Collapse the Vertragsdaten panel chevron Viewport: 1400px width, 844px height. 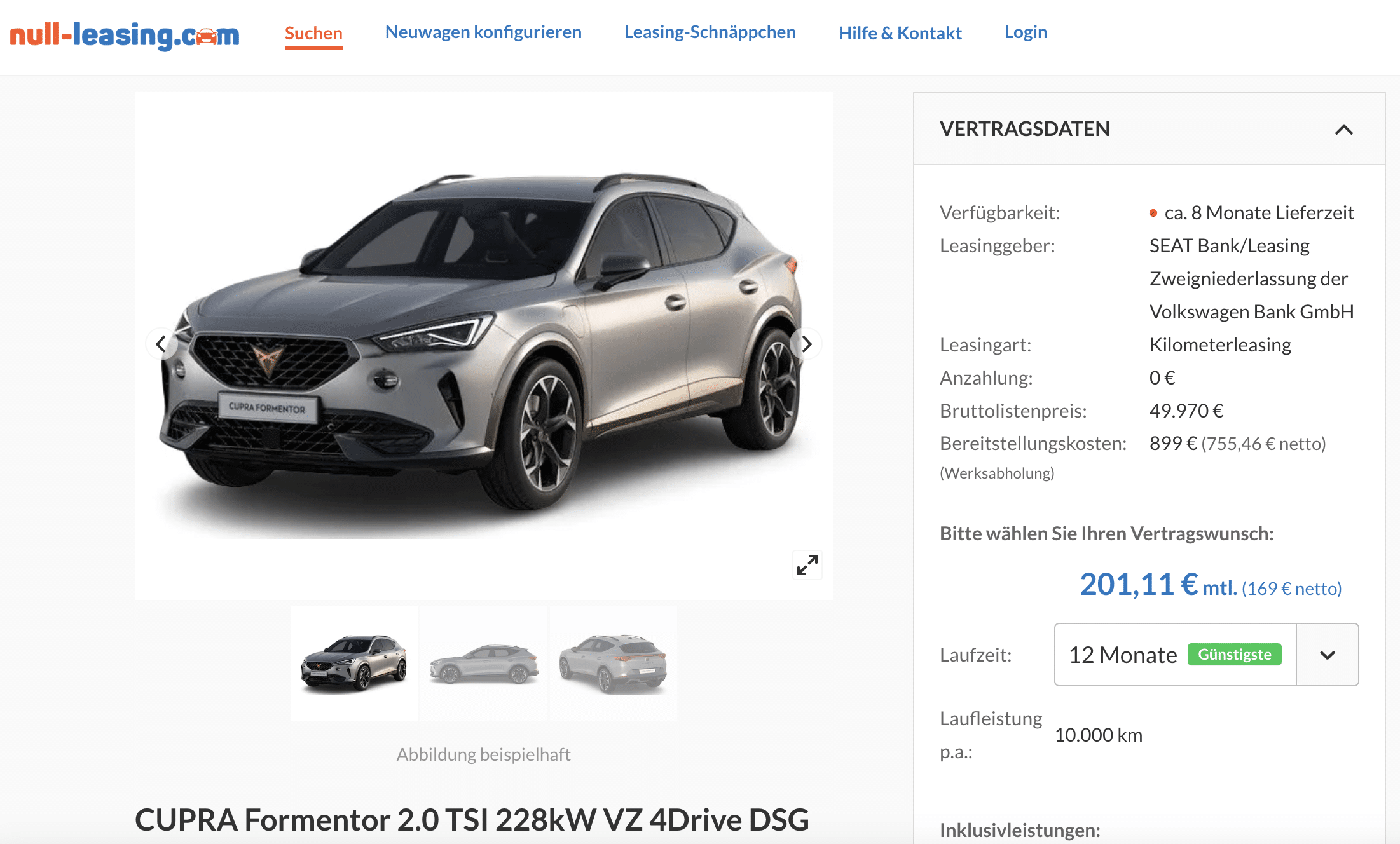click(x=1343, y=130)
